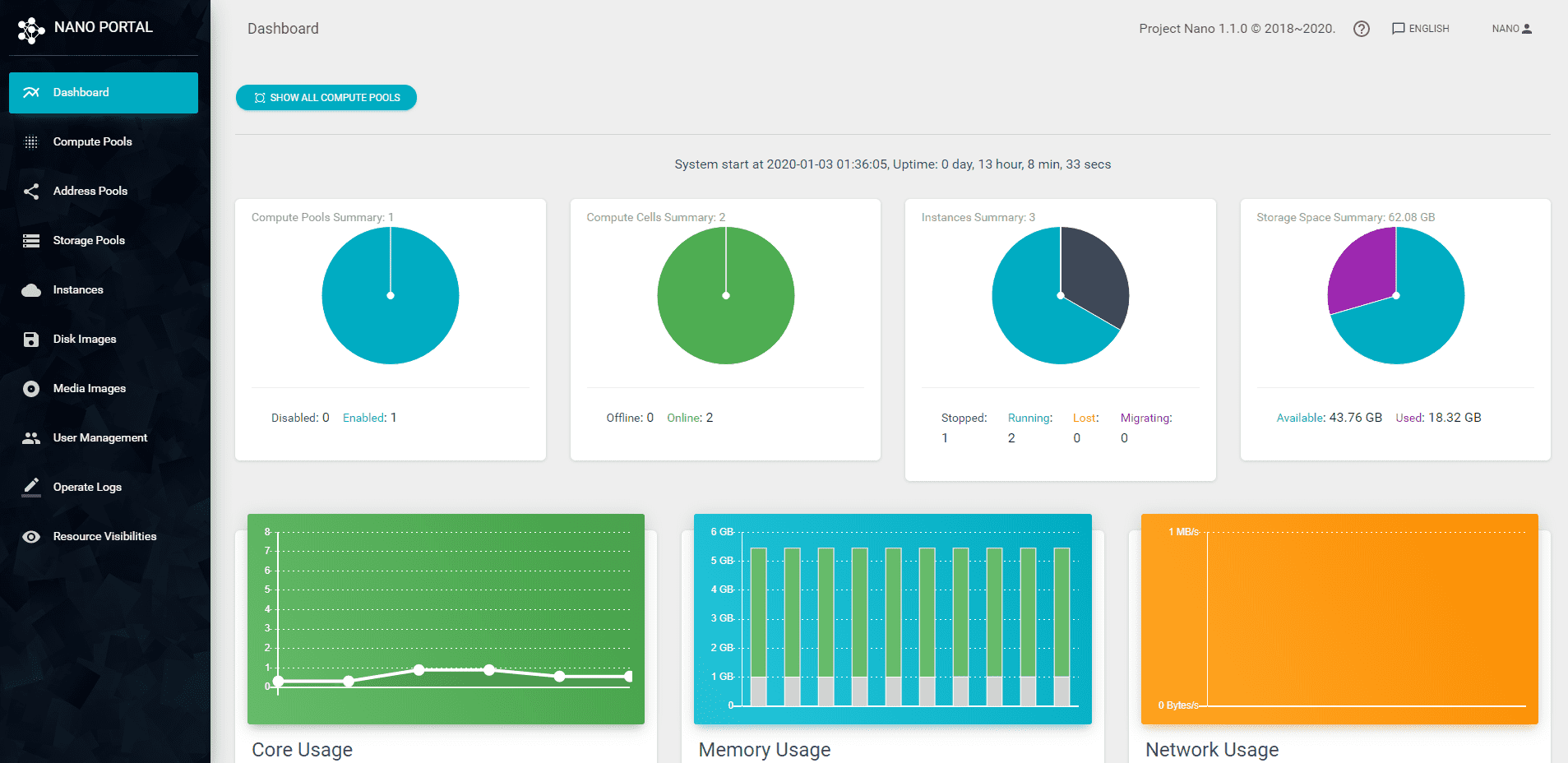Viewport: 1568px width, 763px height.
Task: Click the dark stopped instances pie slice
Action: [1094, 275]
